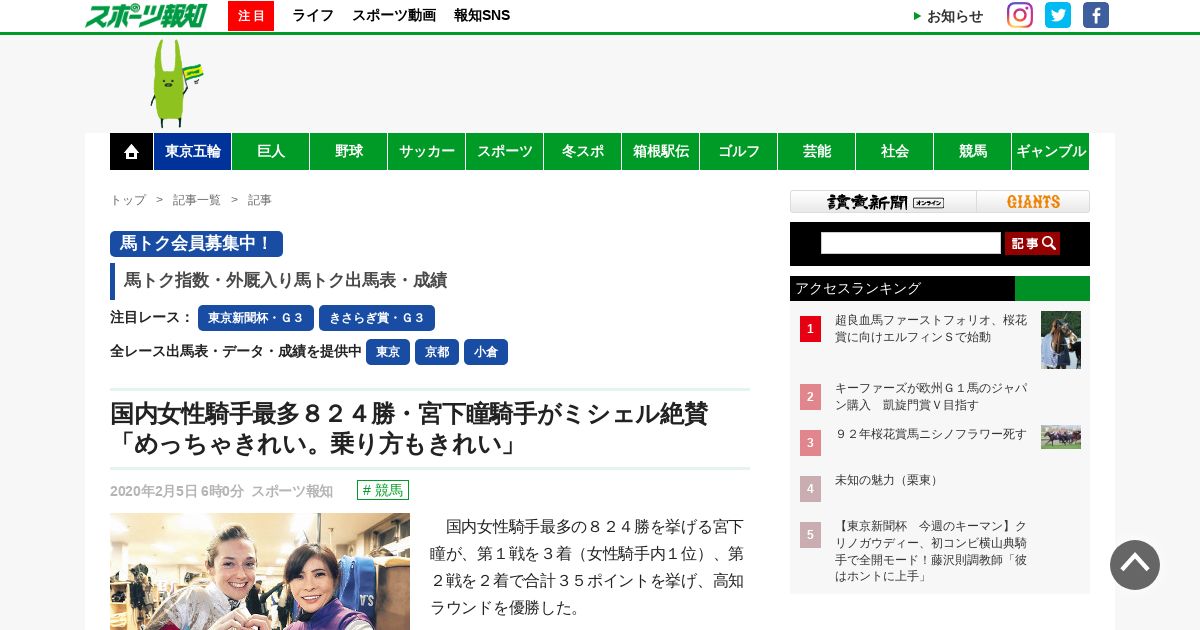Screen dimensions: 1200x630
Task: Open the 小倉 racecourse button
Action: [486, 352]
